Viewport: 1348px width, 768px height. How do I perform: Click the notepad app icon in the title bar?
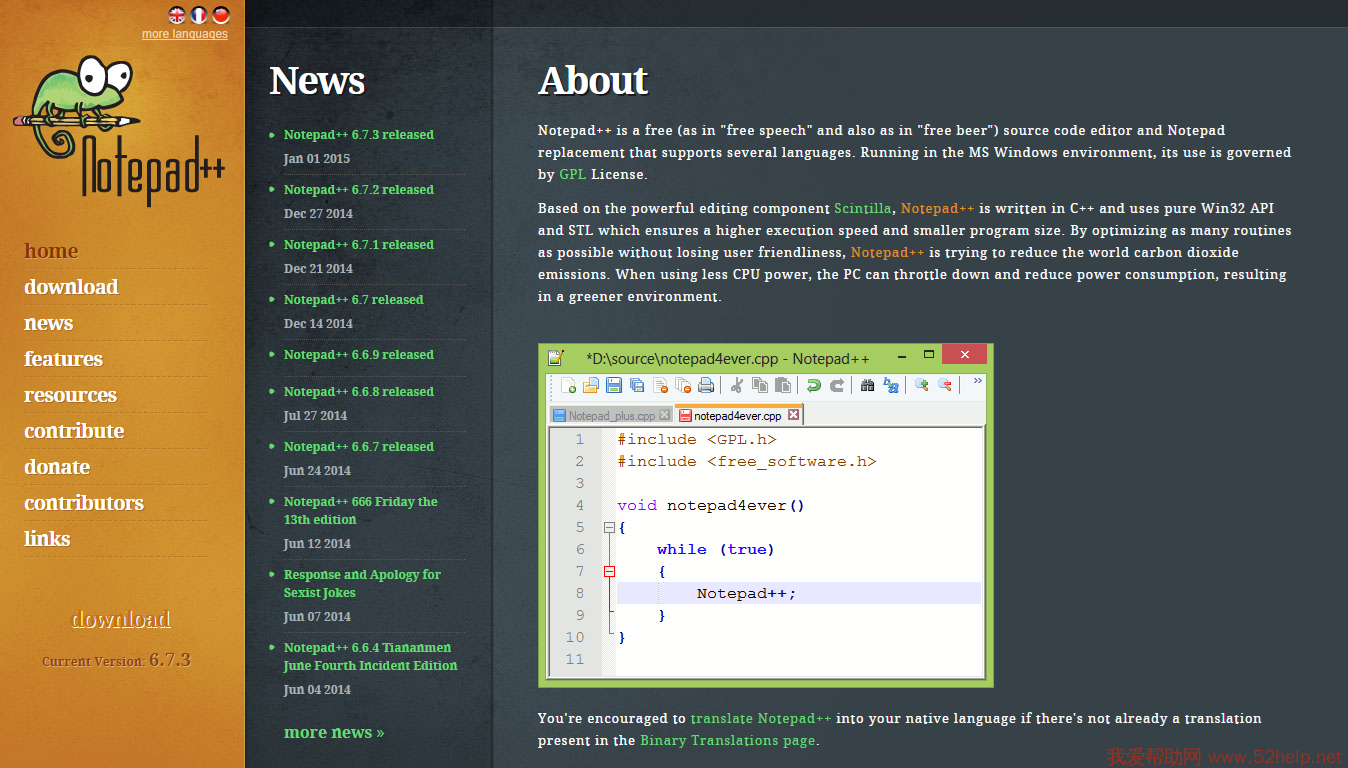(556, 357)
